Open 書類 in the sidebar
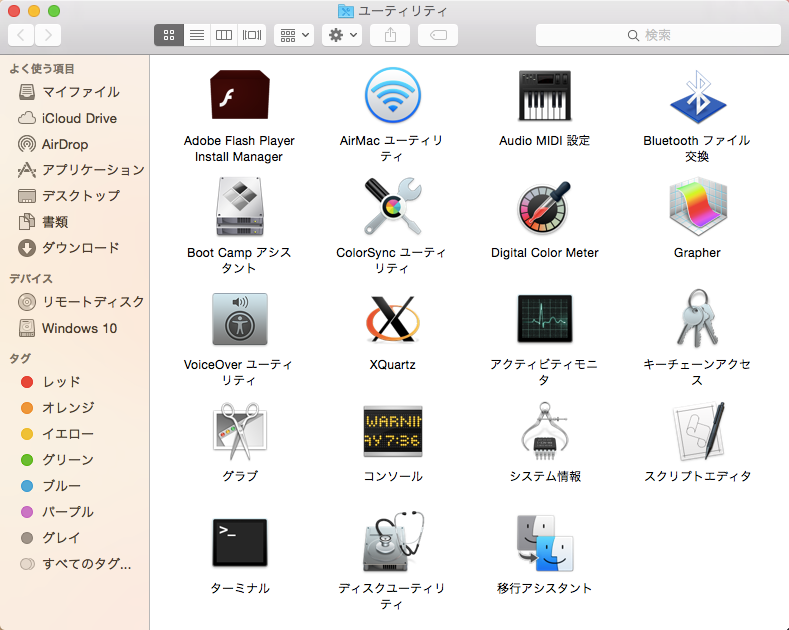789x630 pixels. [74, 222]
